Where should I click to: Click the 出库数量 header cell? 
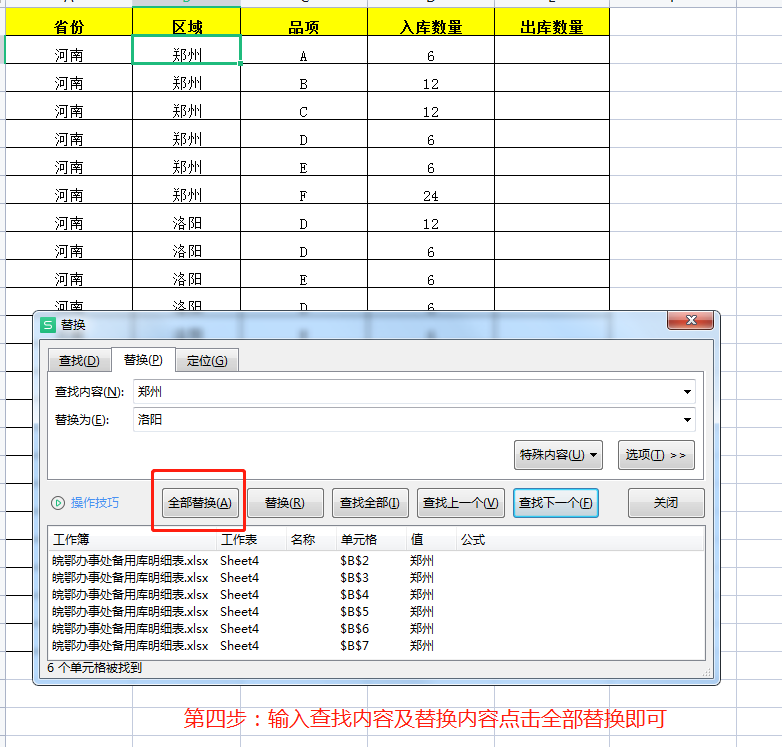click(x=552, y=22)
